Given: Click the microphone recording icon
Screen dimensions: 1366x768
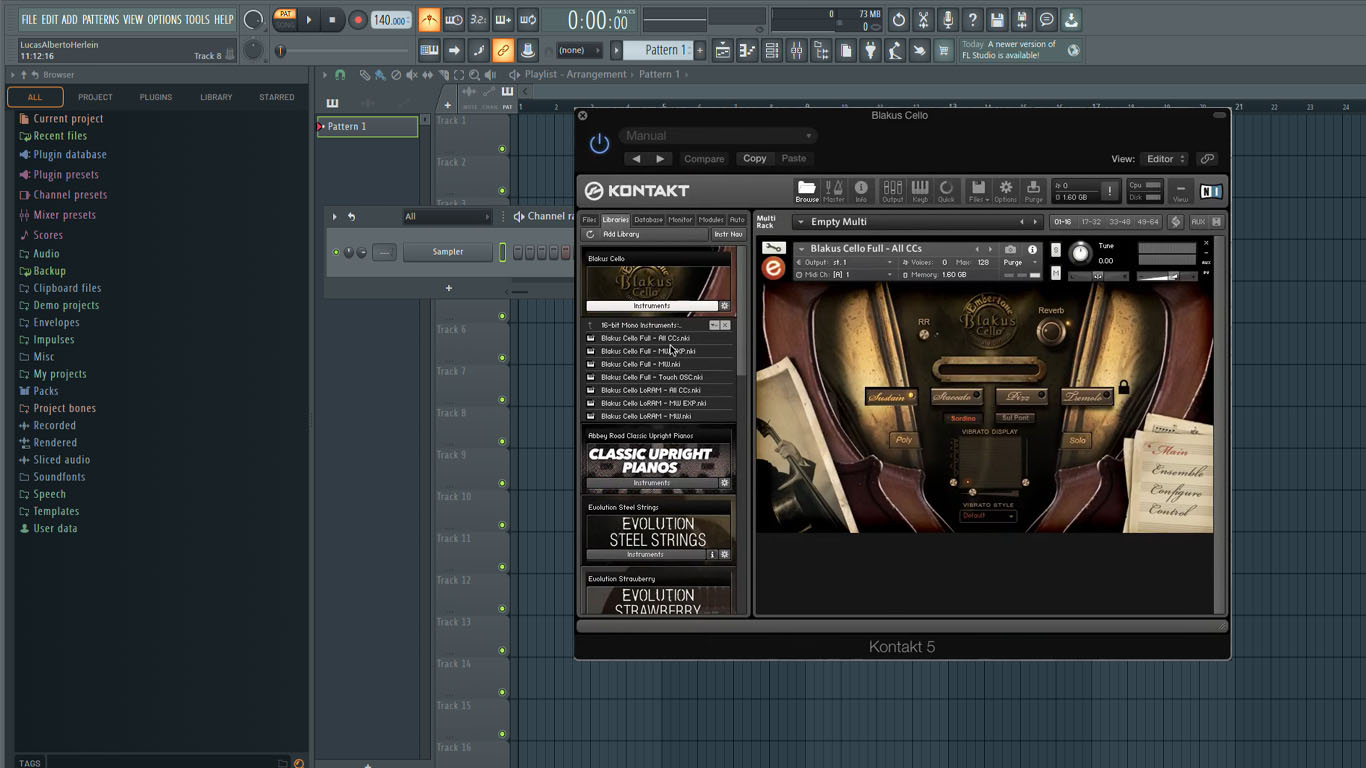Looking at the screenshot, I should coord(947,20).
